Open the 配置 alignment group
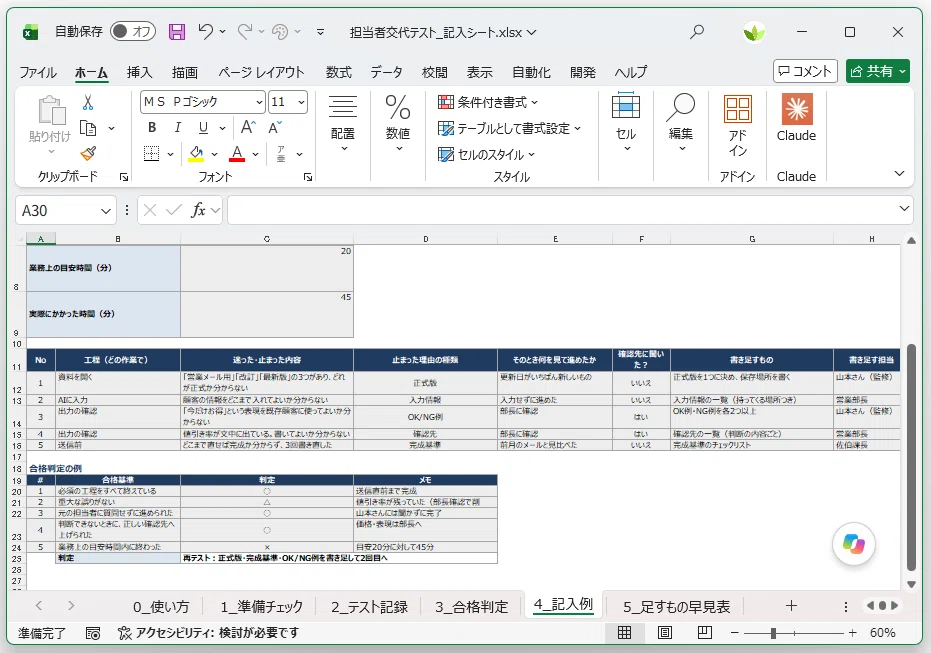This screenshot has height=653, width=931. pos(343,123)
